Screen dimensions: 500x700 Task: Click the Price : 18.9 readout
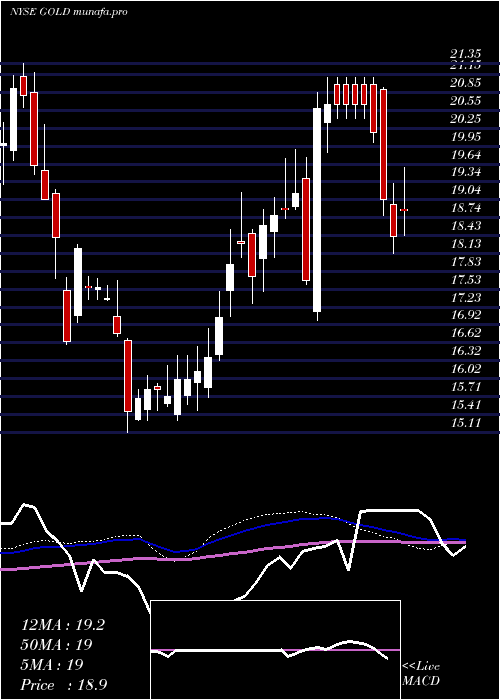pos(64,684)
